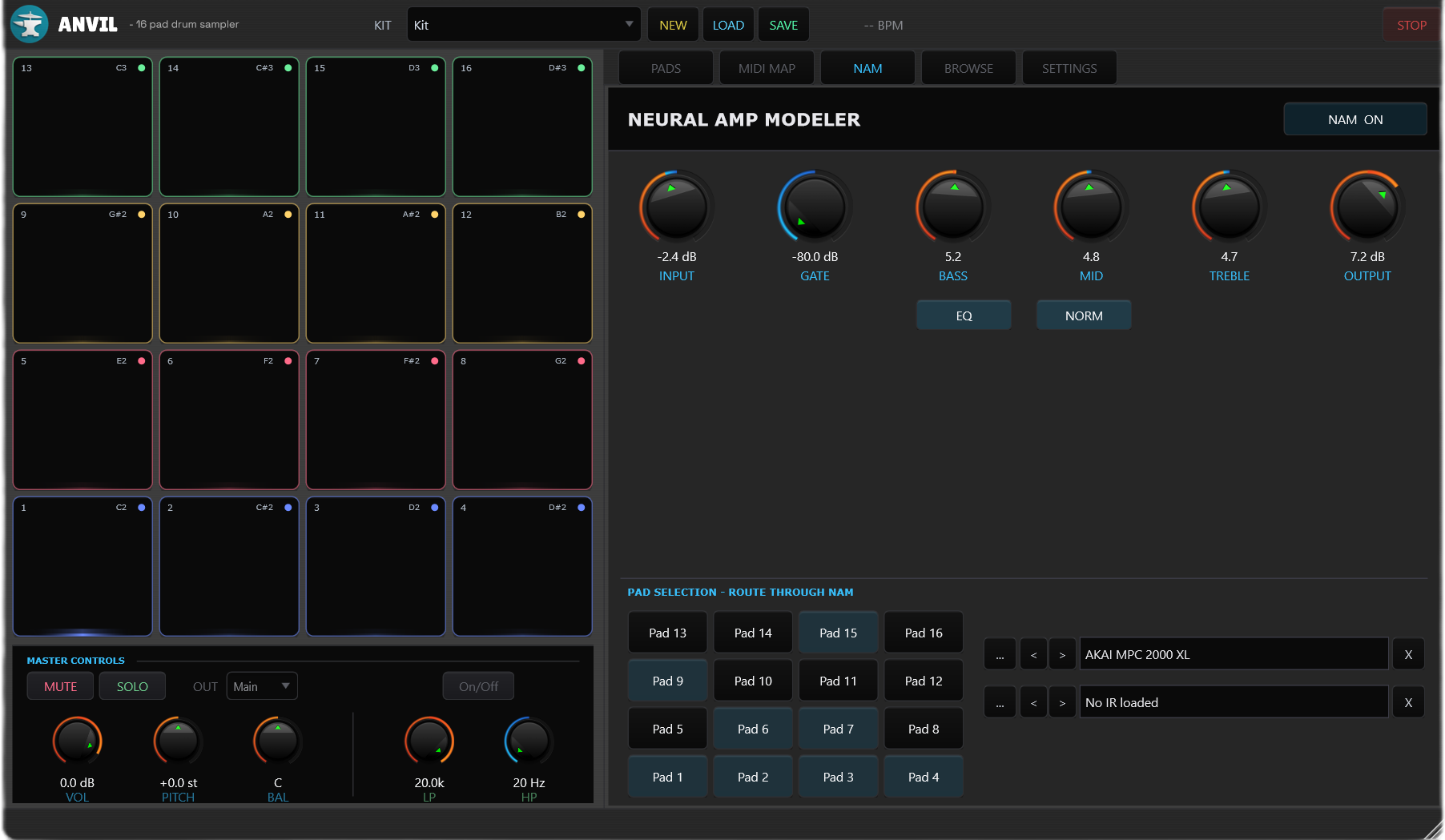Browse for NAM model file with ... button
Viewport: 1445px width, 840px height.
tap(1000, 654)
